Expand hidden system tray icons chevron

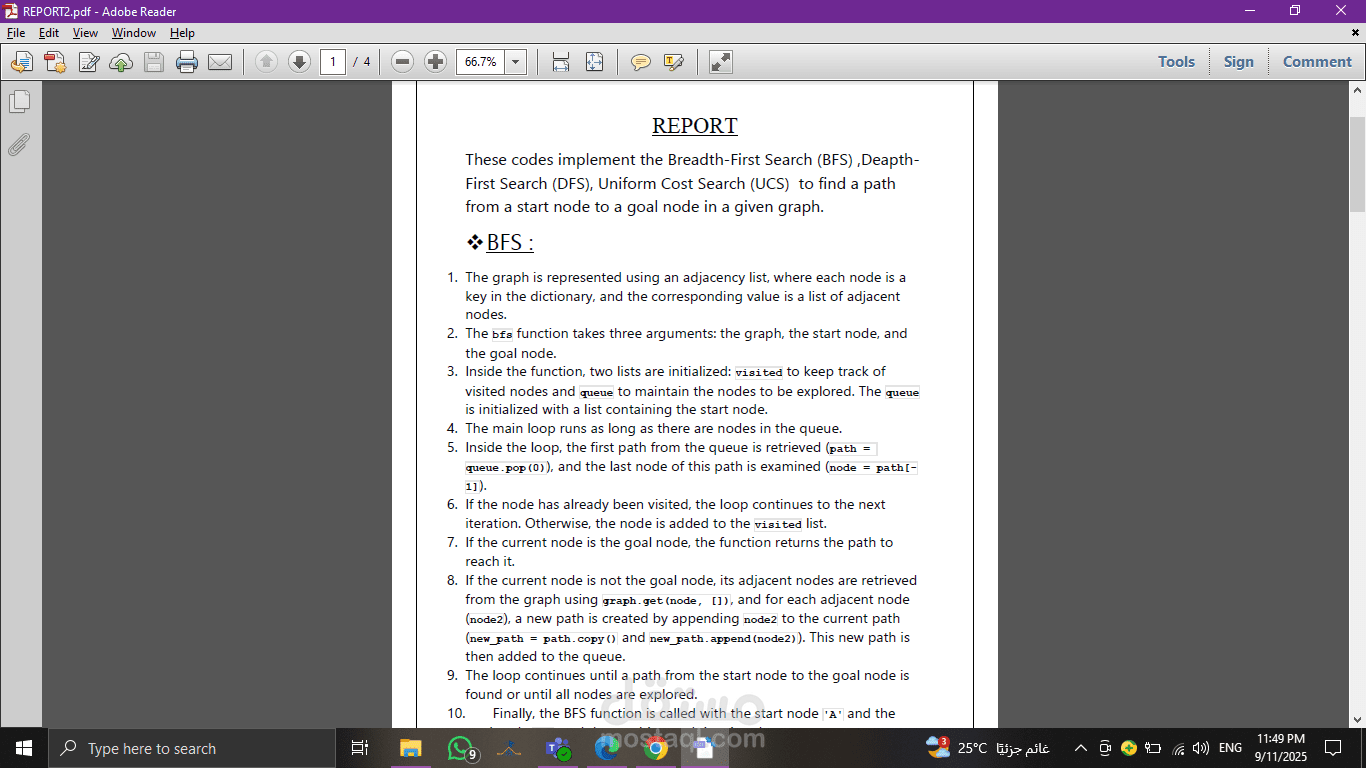pos(1080,748)
